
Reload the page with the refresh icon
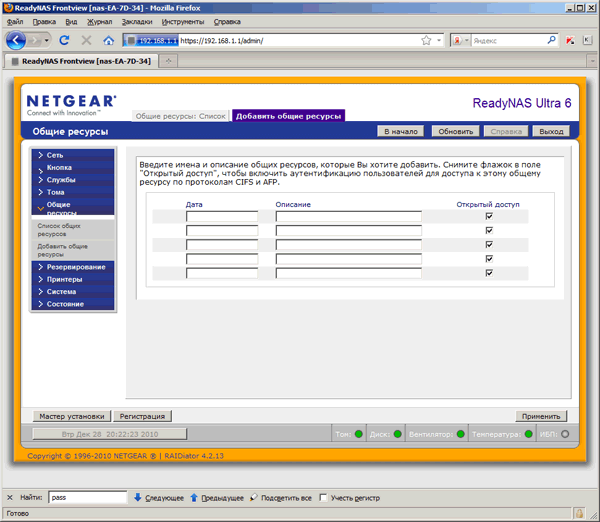click(x=64, y=41)
